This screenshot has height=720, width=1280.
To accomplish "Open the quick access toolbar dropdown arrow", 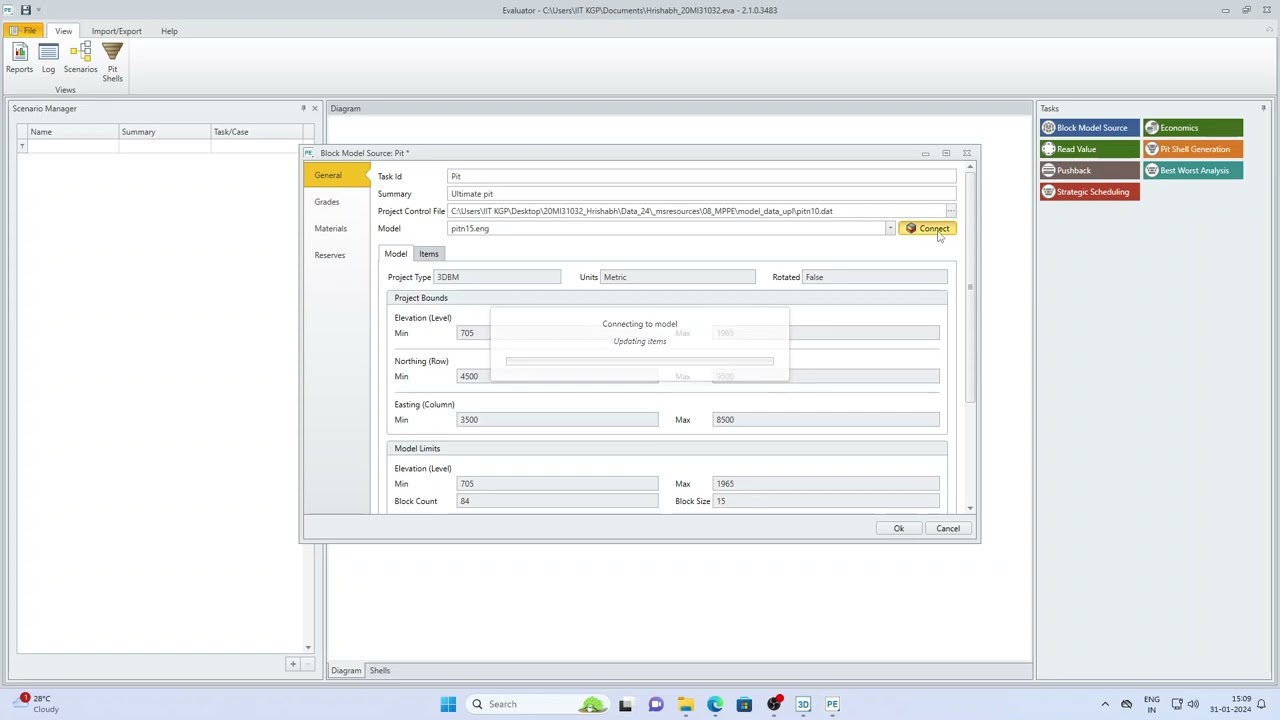I will point(38,10).
